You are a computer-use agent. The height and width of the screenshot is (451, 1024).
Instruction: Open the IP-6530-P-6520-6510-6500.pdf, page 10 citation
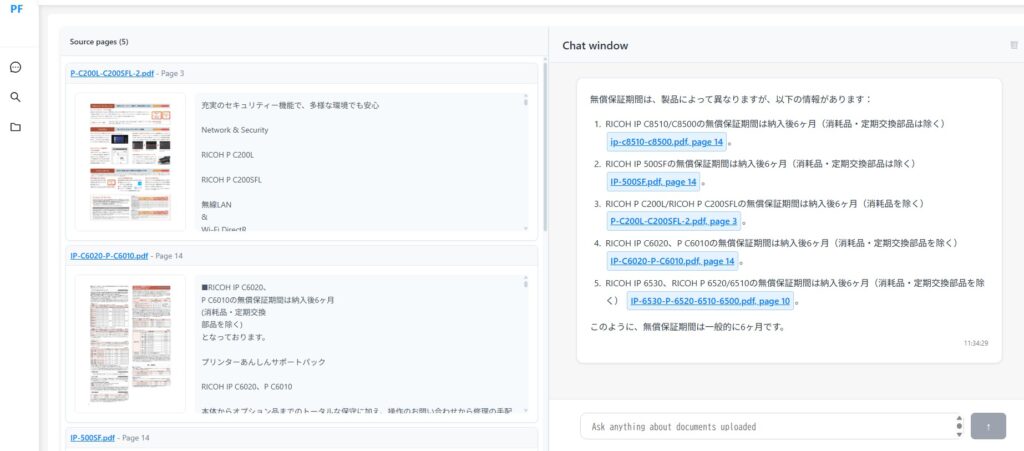point(710,300)
